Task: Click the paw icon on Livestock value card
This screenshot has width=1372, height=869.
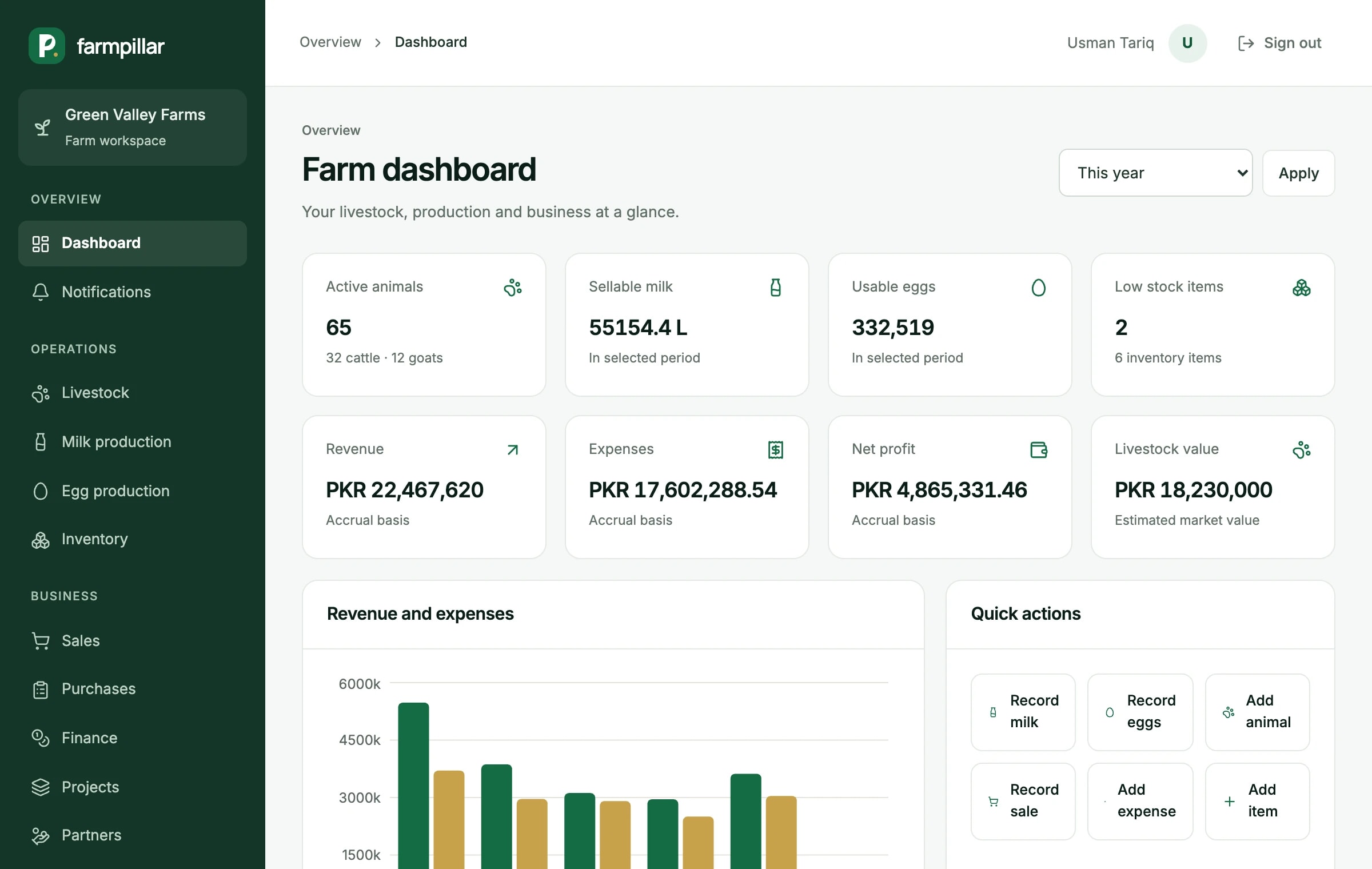Action: pyautogui.click(x=1302, y=450)
